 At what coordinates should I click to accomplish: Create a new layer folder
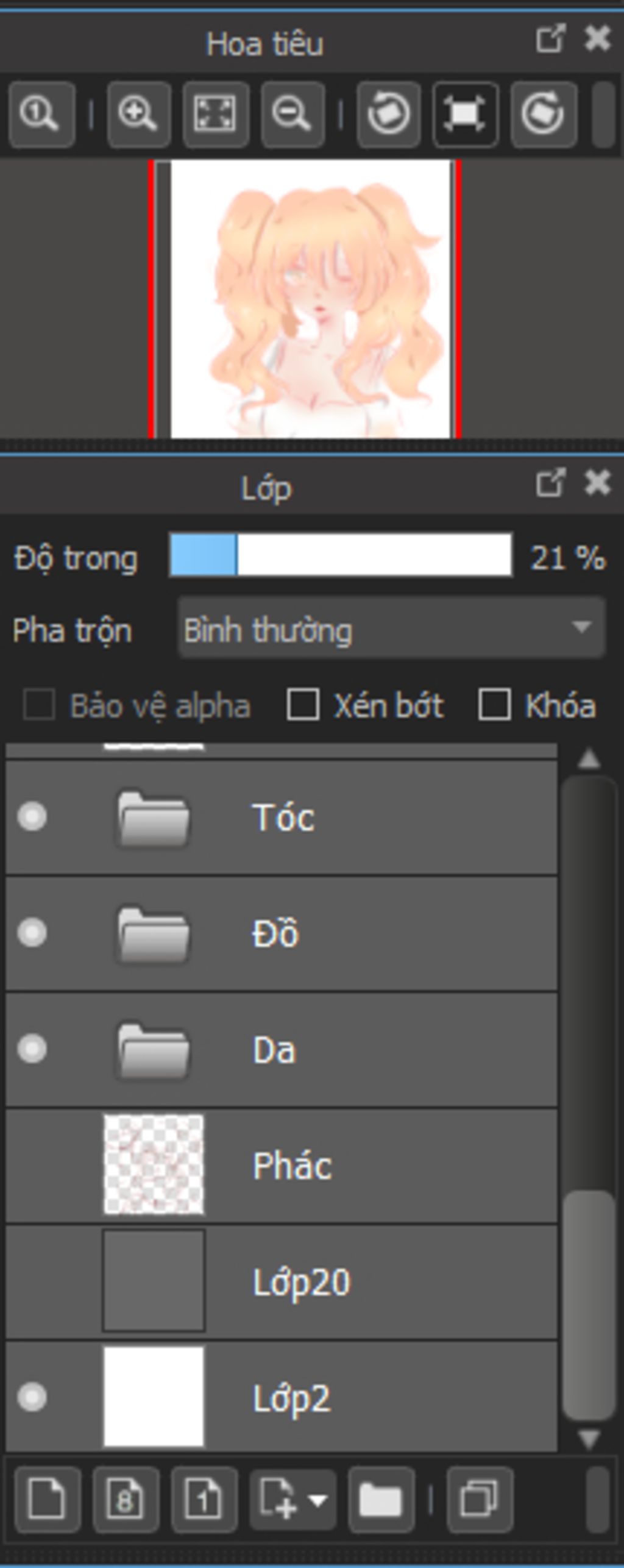coord(381,1499)
